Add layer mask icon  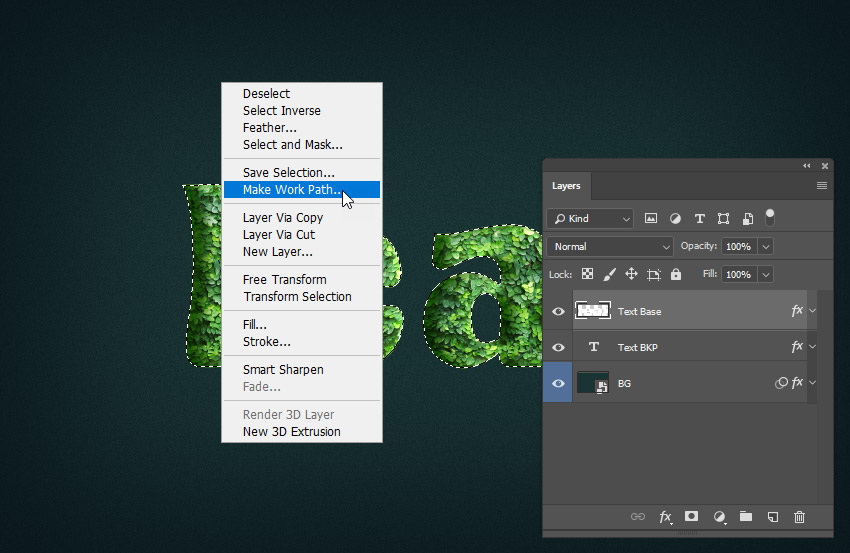(691, 516)
